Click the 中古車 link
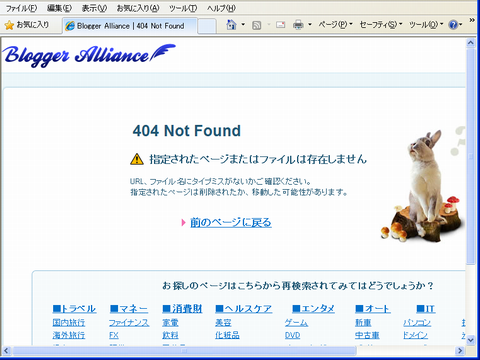This screenshot has height=360, width=480. (x=367, y=335)
